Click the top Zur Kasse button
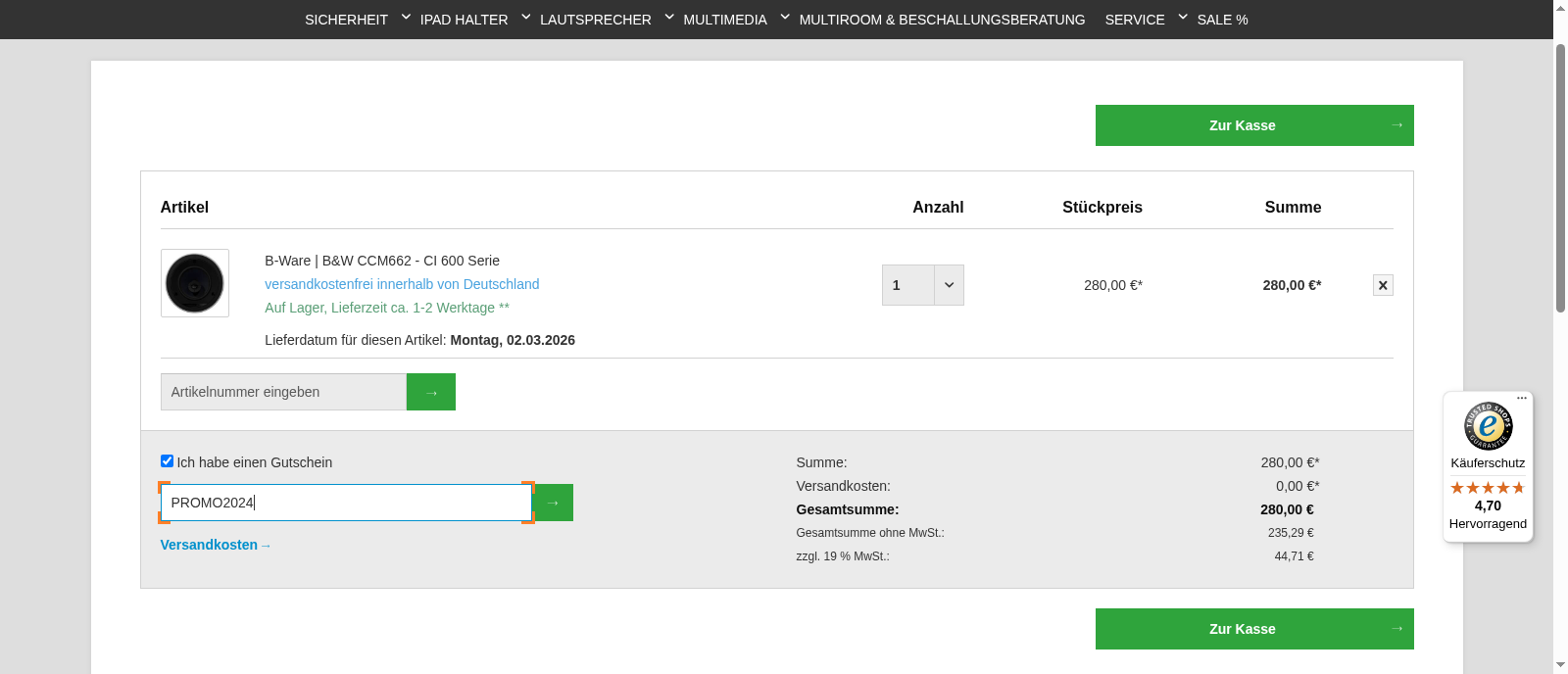 pyautogui.click(x=1254, y=125)
